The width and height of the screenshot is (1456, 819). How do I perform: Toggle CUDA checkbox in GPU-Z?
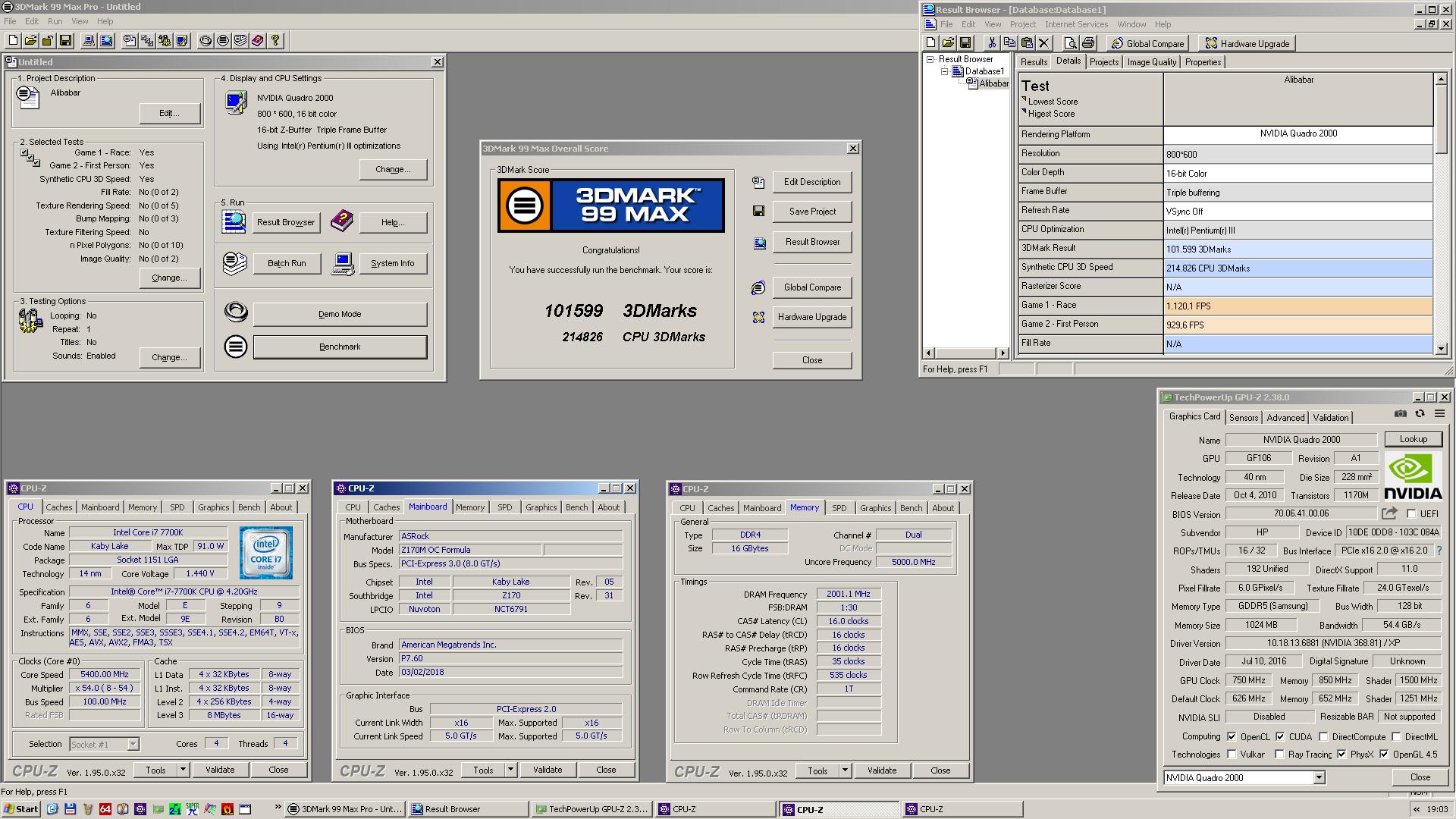[x=1280, y=737]
